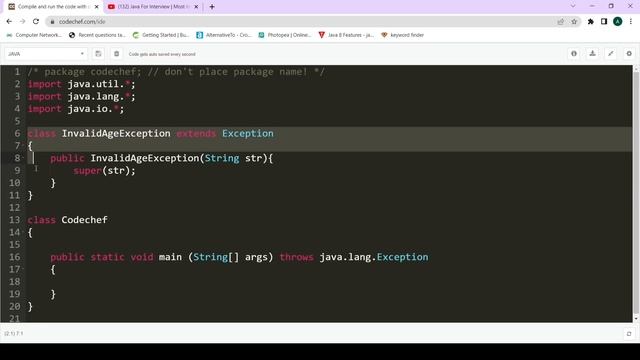The width and height of the screenshot is (640, 360).
Task: Open AlternativeTo bookmark
Action: (224, 35)
